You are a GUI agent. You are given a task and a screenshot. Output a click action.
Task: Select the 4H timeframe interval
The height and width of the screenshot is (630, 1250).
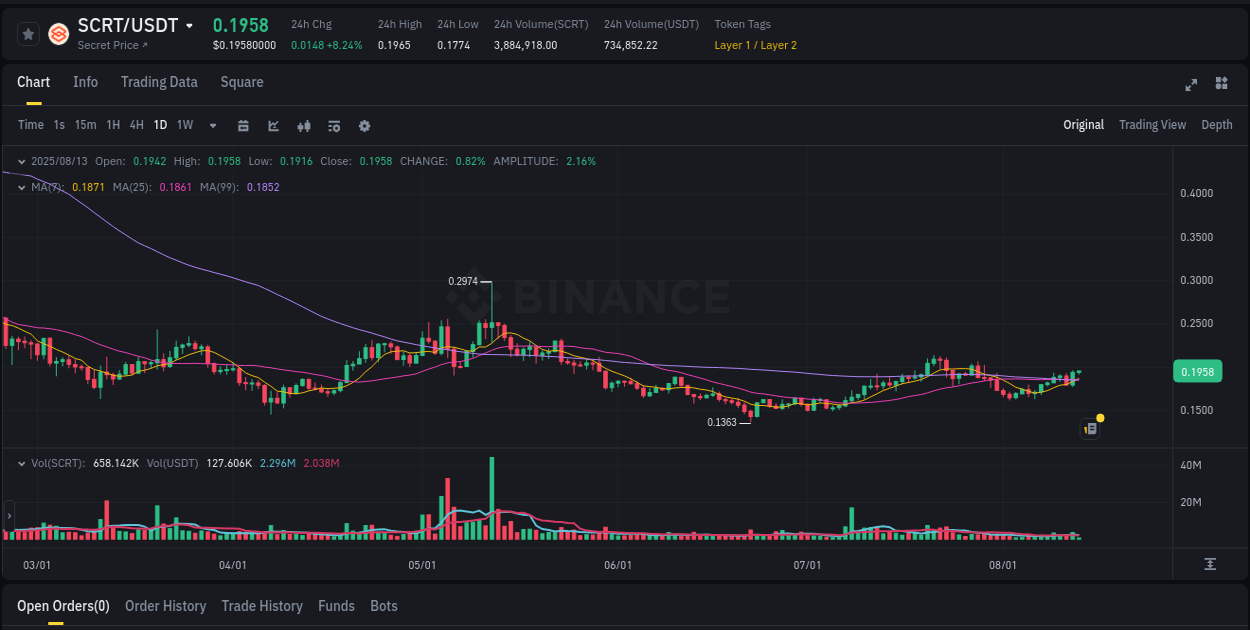pos(136,126)
